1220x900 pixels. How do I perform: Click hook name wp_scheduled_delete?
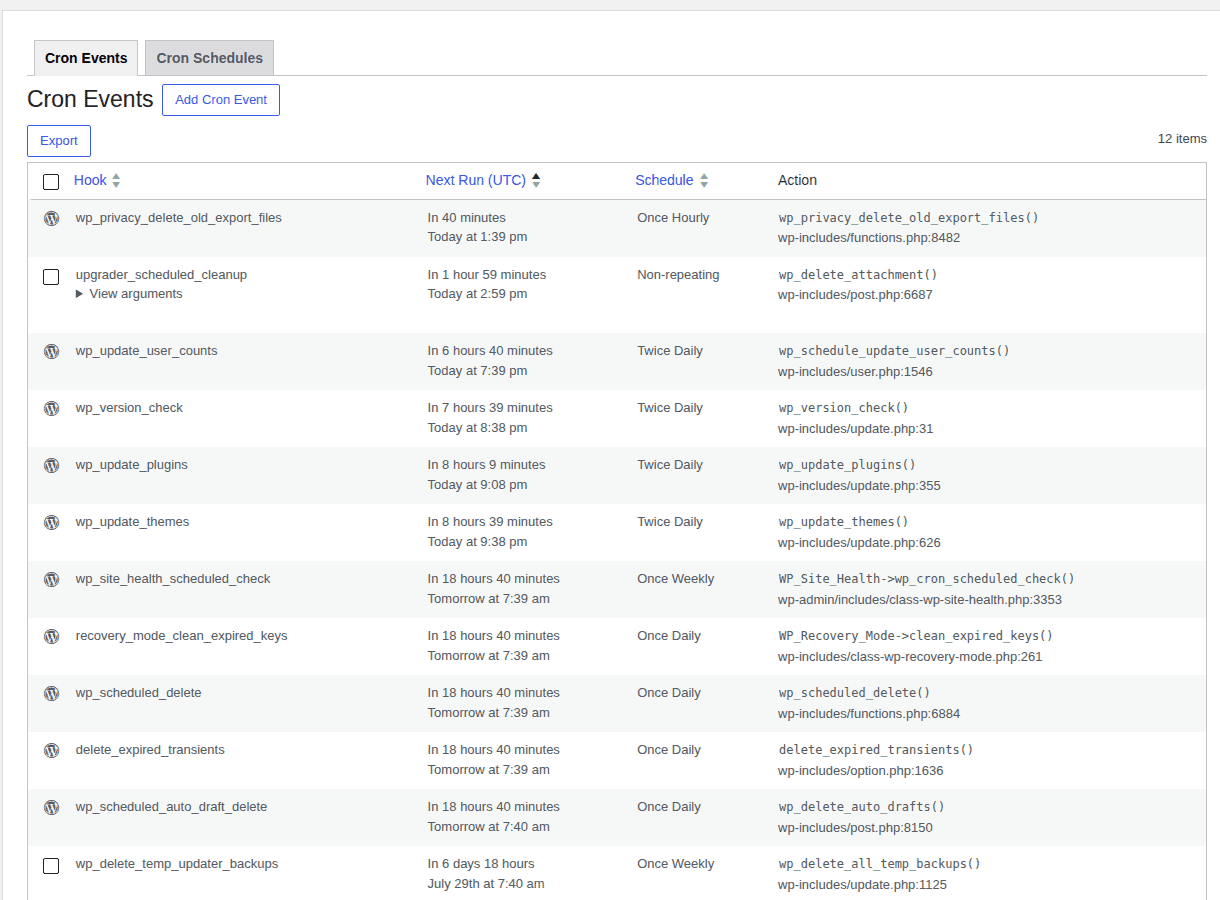click(138, 693)
